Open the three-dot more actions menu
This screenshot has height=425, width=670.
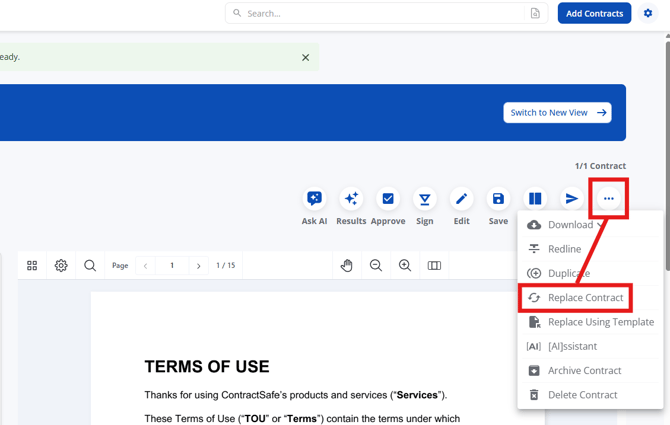608,199
